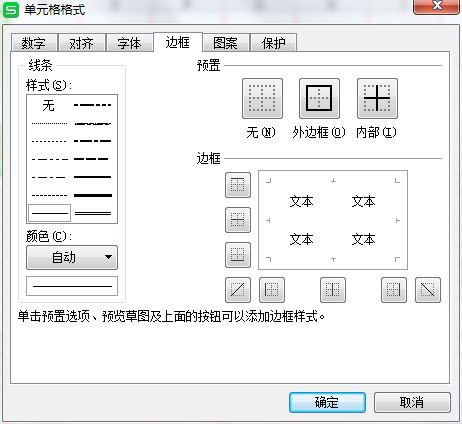Select the fine dotted line style
This screenshot has width=462, height=424.
(49, 123)
